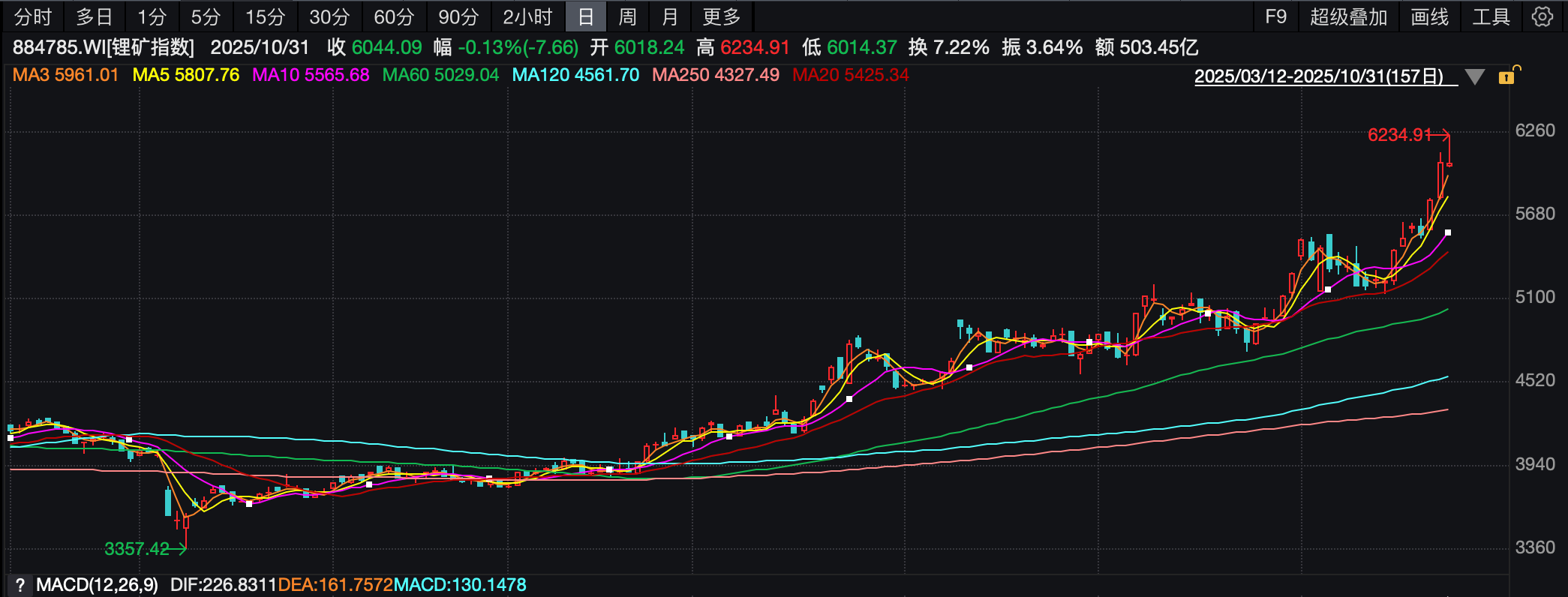Click the MACD(12,26,9) indicator name
1568x597 pixels.
[x=97, y=585]
